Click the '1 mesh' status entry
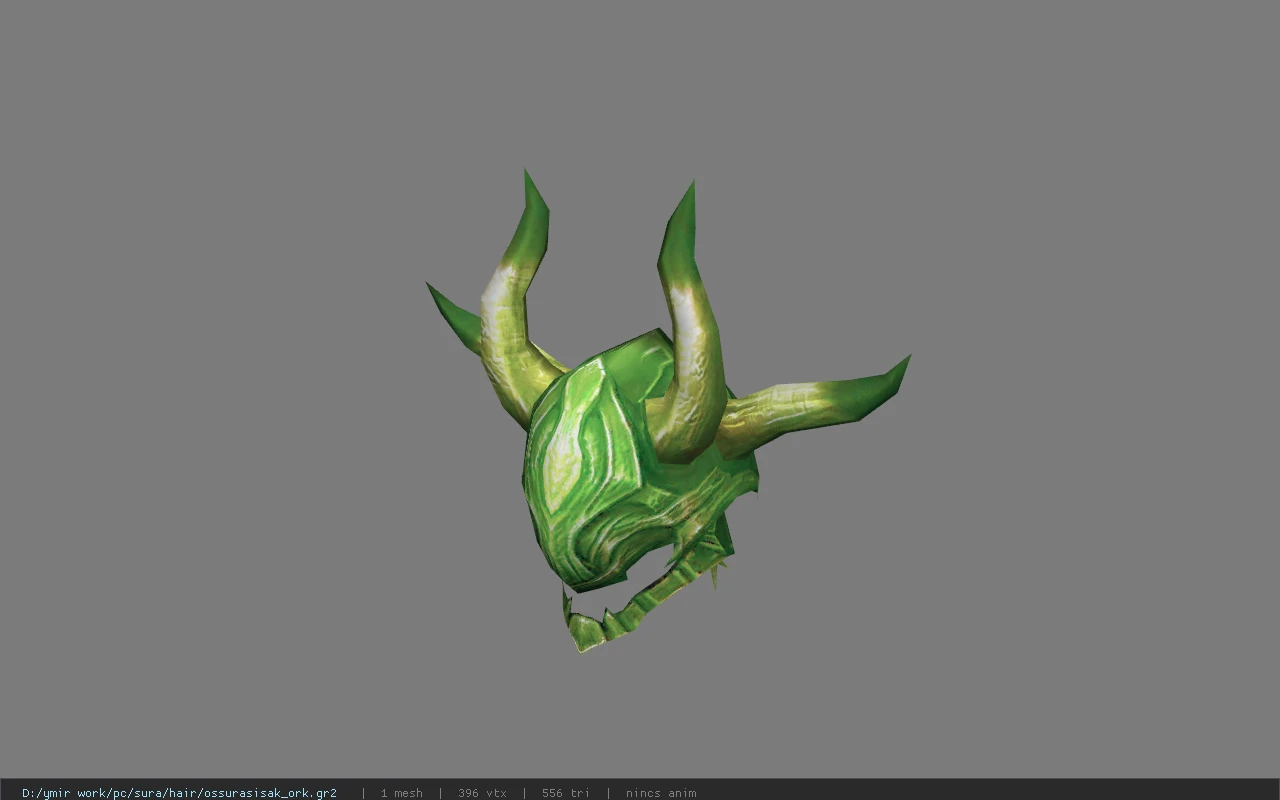Image resolution: width=1280 pixels, height=800 pixels. [x=401, y=793]
